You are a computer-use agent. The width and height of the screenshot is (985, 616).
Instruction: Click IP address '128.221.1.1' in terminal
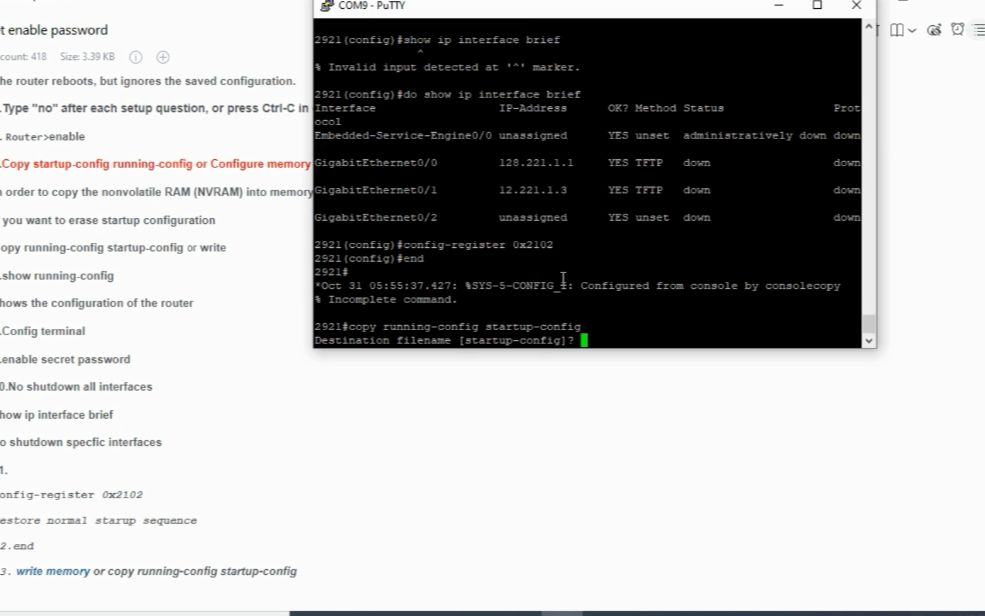tap(536, 163)
